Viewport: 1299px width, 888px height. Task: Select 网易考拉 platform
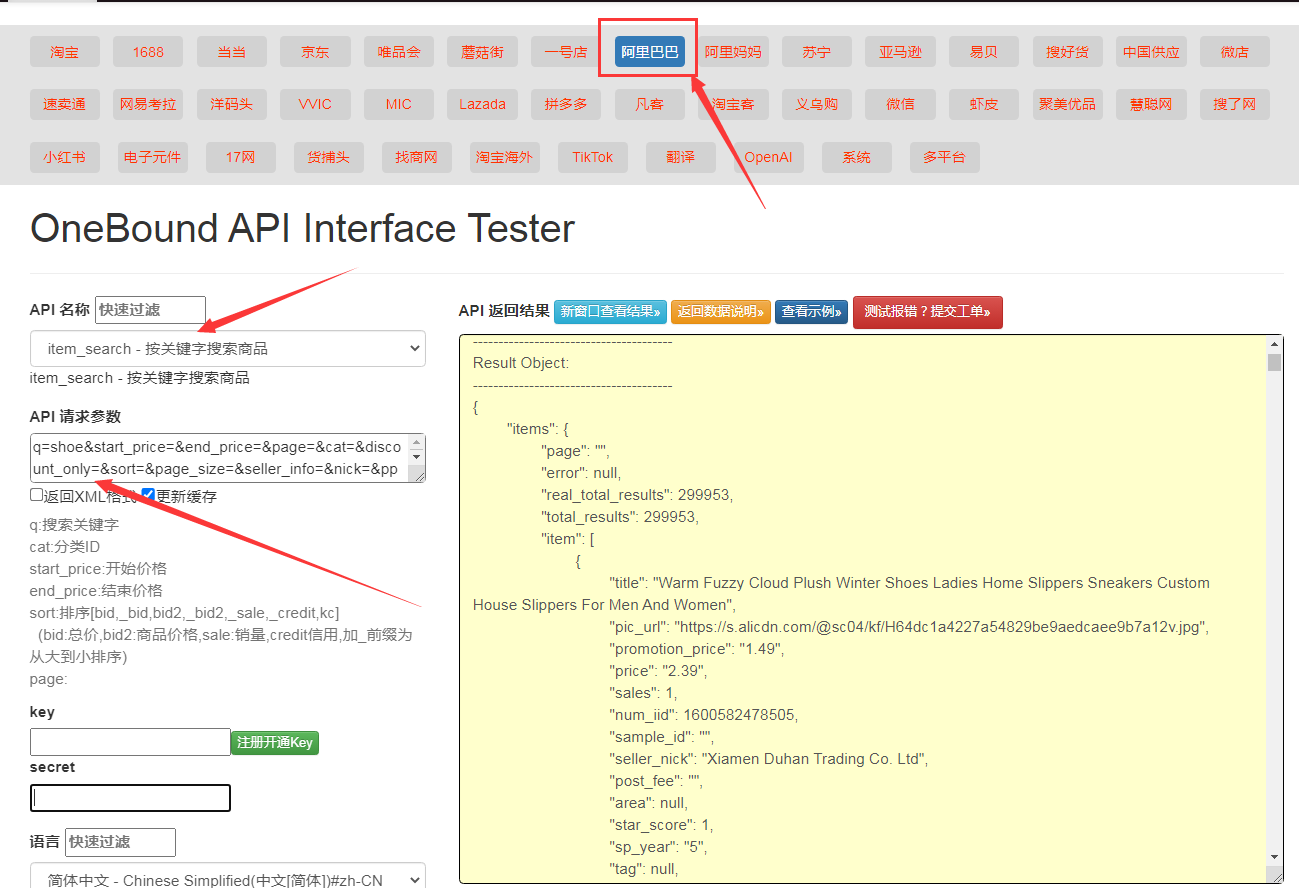pyautogui.click(x=148, y=104)
